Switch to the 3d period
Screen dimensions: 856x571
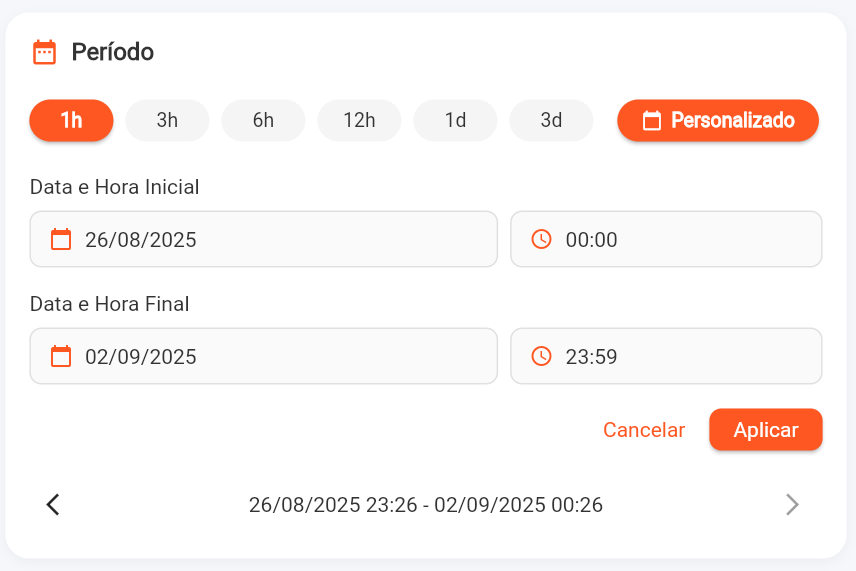pyautogui.click(x=551, y=121)
